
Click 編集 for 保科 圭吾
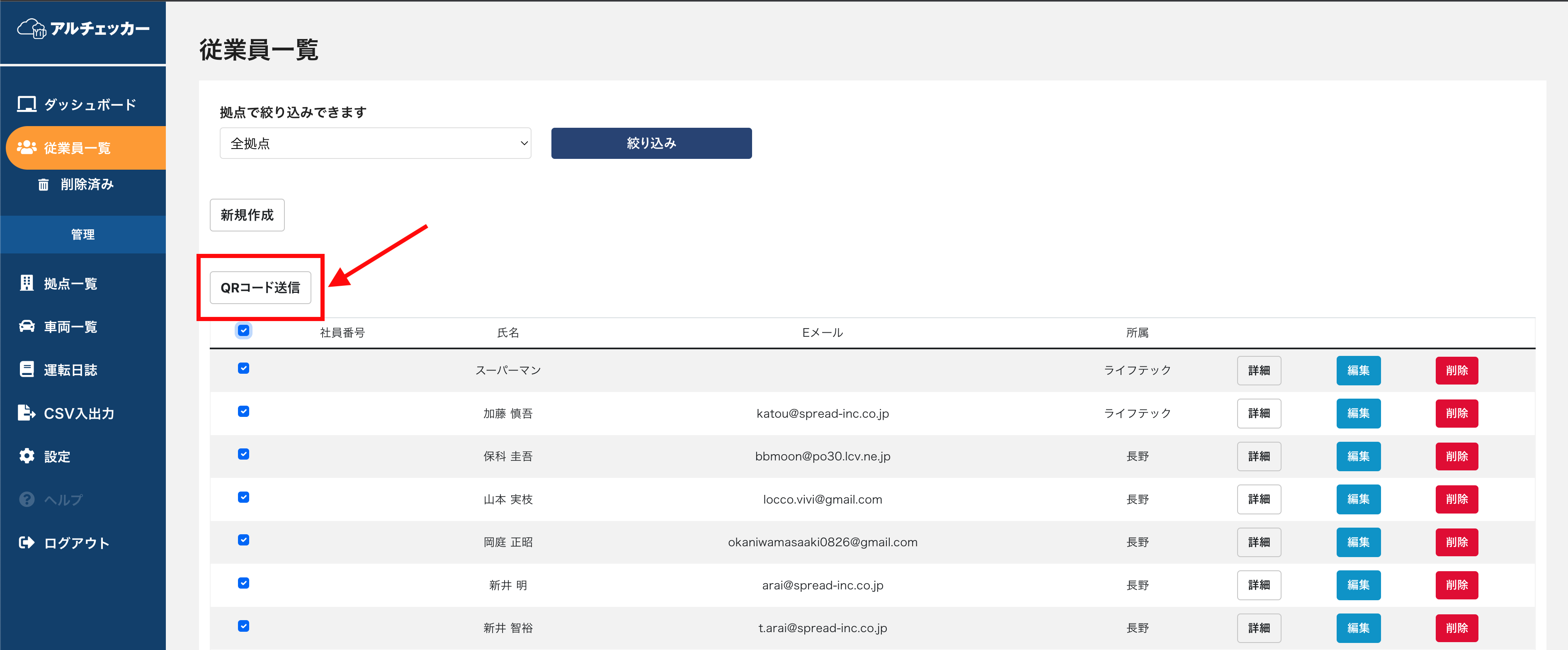pos(1358,456)
